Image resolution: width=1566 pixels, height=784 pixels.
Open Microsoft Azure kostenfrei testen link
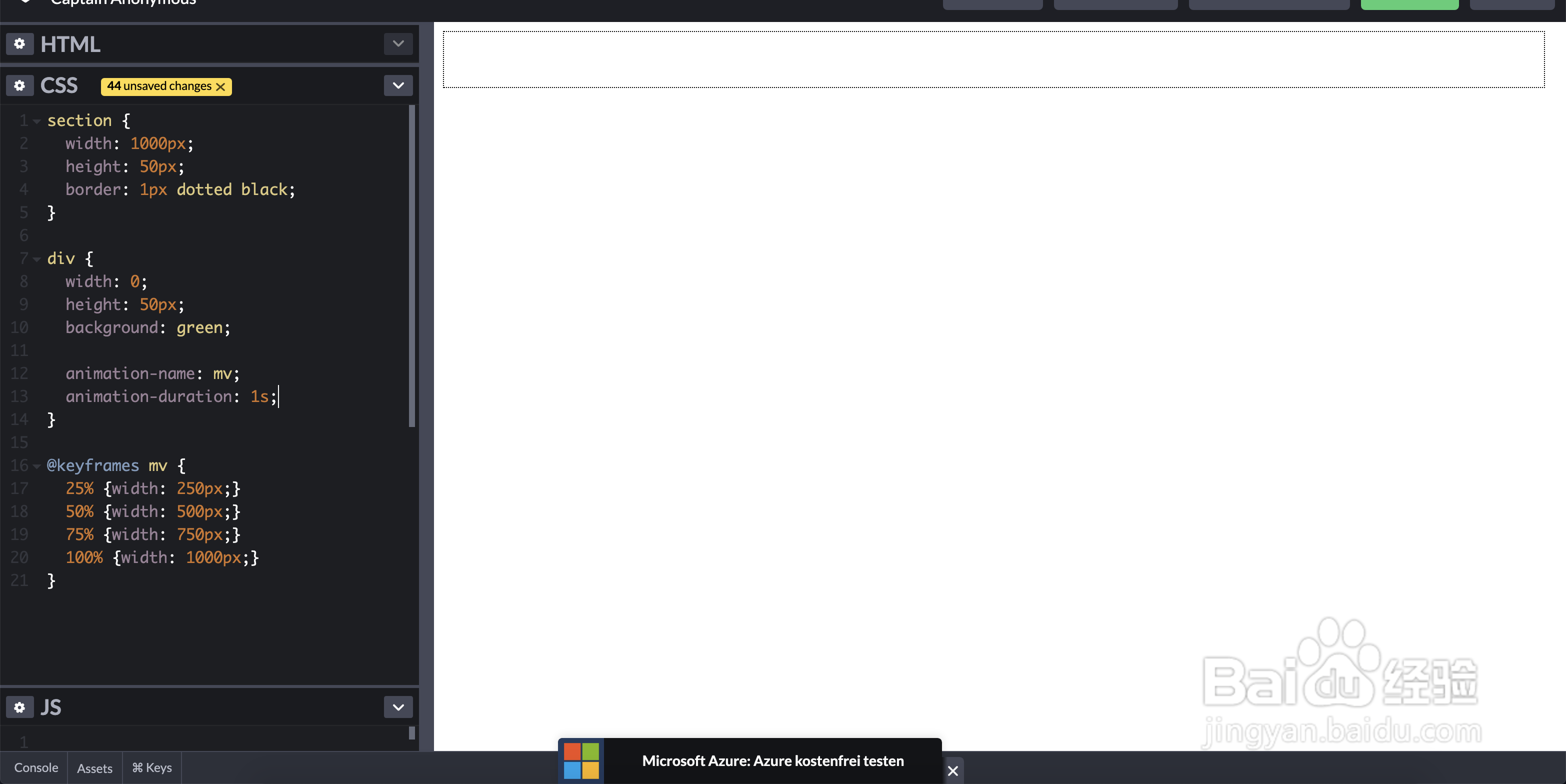pyautogui.click(x=772, y=761)
